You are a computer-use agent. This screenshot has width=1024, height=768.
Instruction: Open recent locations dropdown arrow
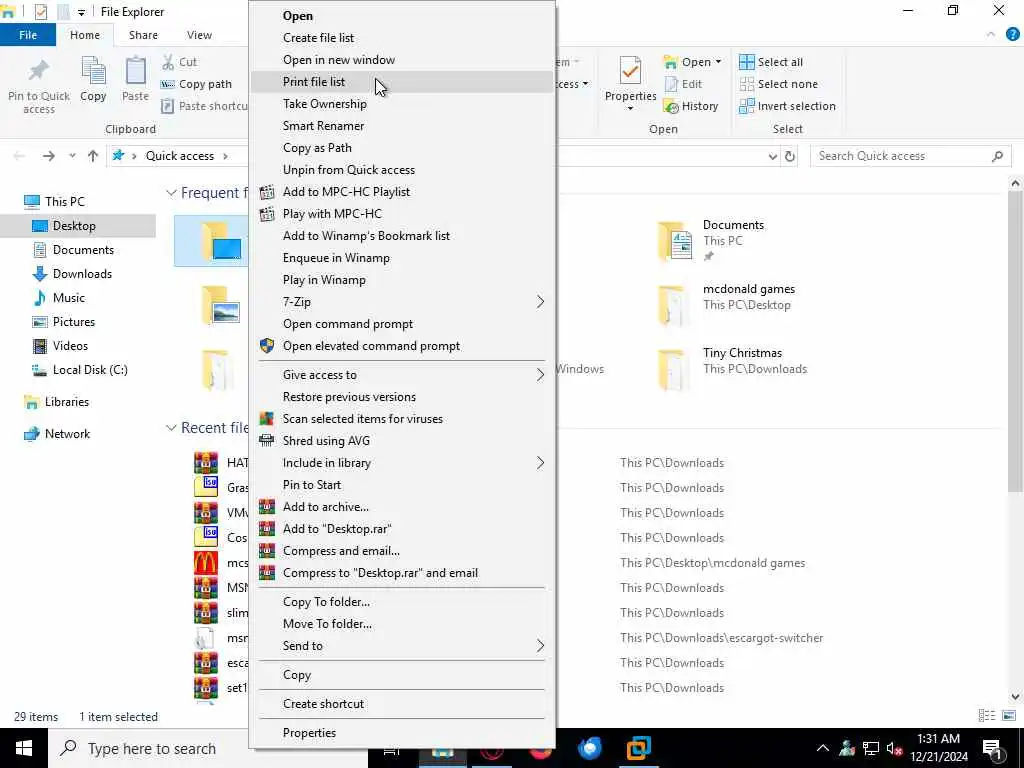[x=72, y=156]
